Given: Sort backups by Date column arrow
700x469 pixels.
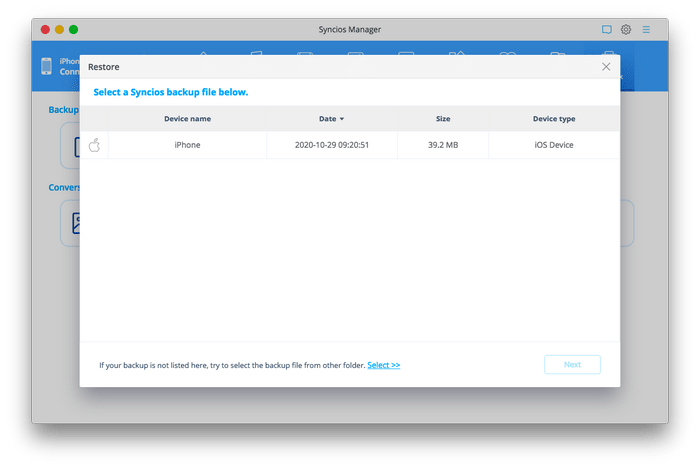Looking at the screenshot, I should (342, 119).
